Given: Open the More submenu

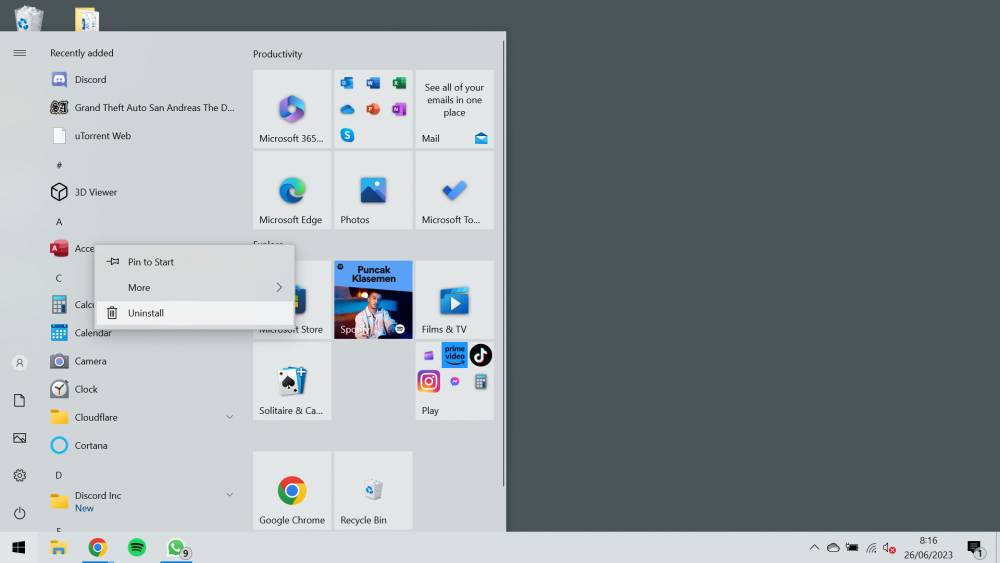Looking at the screenshot, I should tap(195, 288).
